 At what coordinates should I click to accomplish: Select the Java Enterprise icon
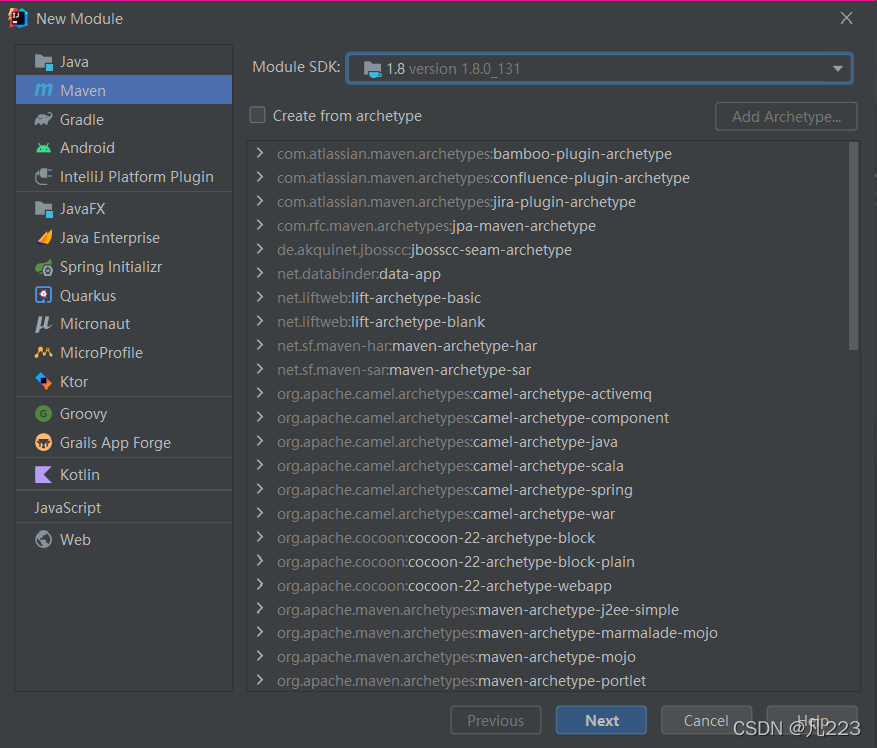44,238
